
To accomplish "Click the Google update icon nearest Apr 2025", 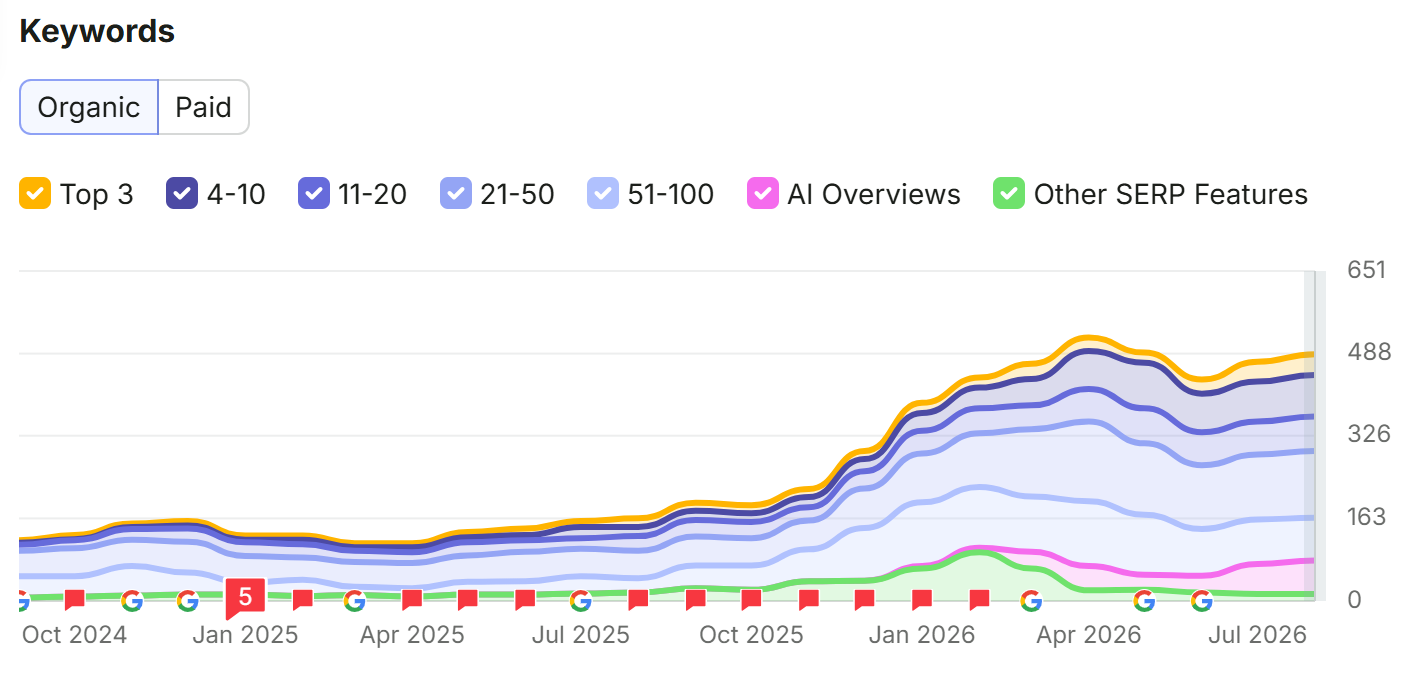I will coord(354,600).
